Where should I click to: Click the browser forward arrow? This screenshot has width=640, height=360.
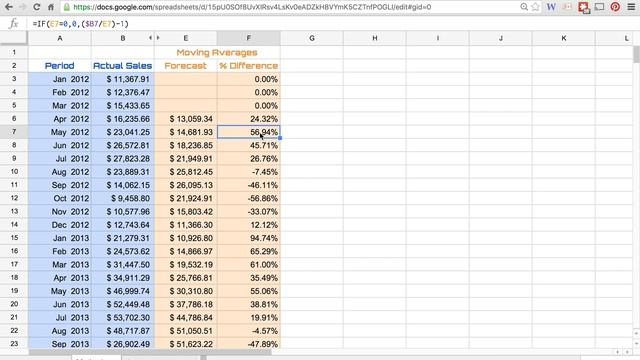(22, 7)
